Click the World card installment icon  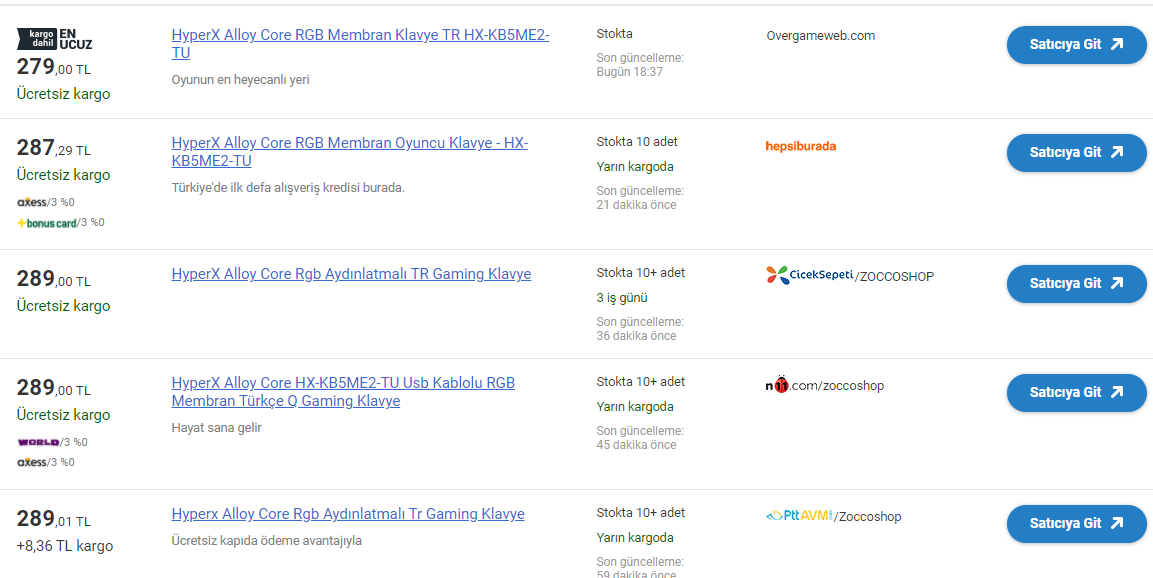38,442
